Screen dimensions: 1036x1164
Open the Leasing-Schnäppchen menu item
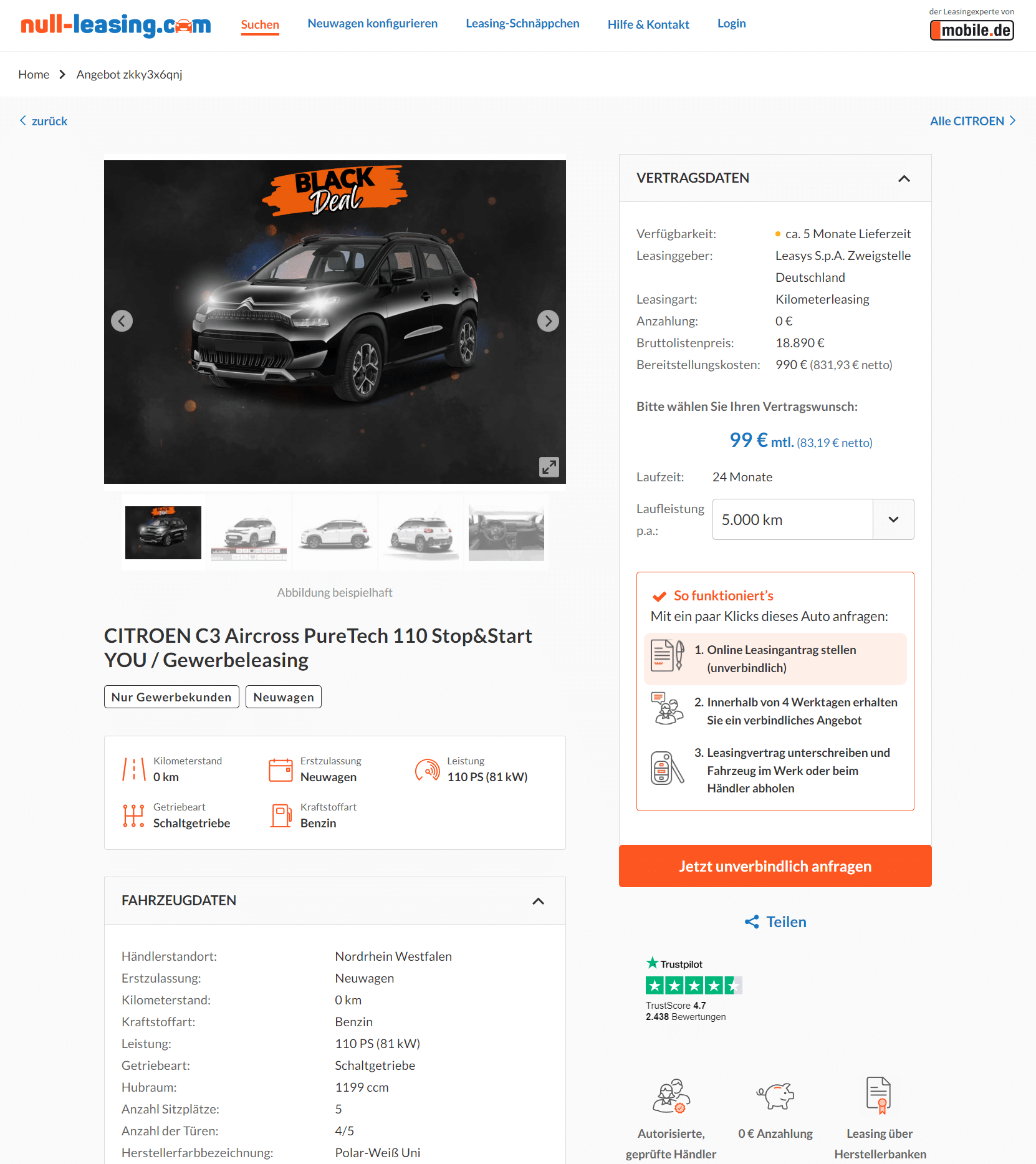coord(522,24)
